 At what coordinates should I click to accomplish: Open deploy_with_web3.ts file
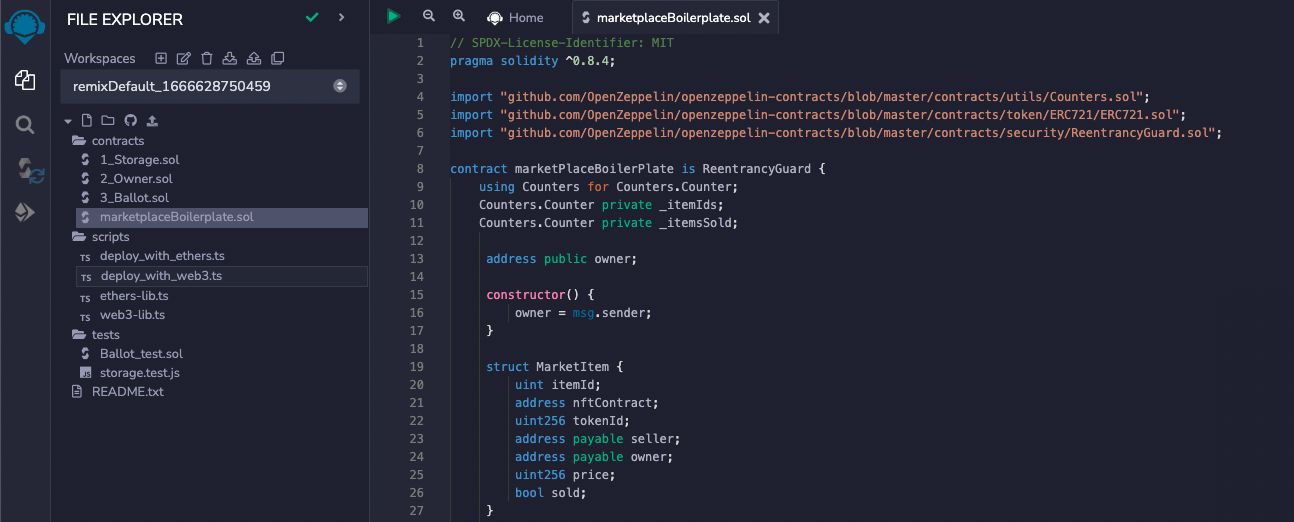click(x=221, y=276)
